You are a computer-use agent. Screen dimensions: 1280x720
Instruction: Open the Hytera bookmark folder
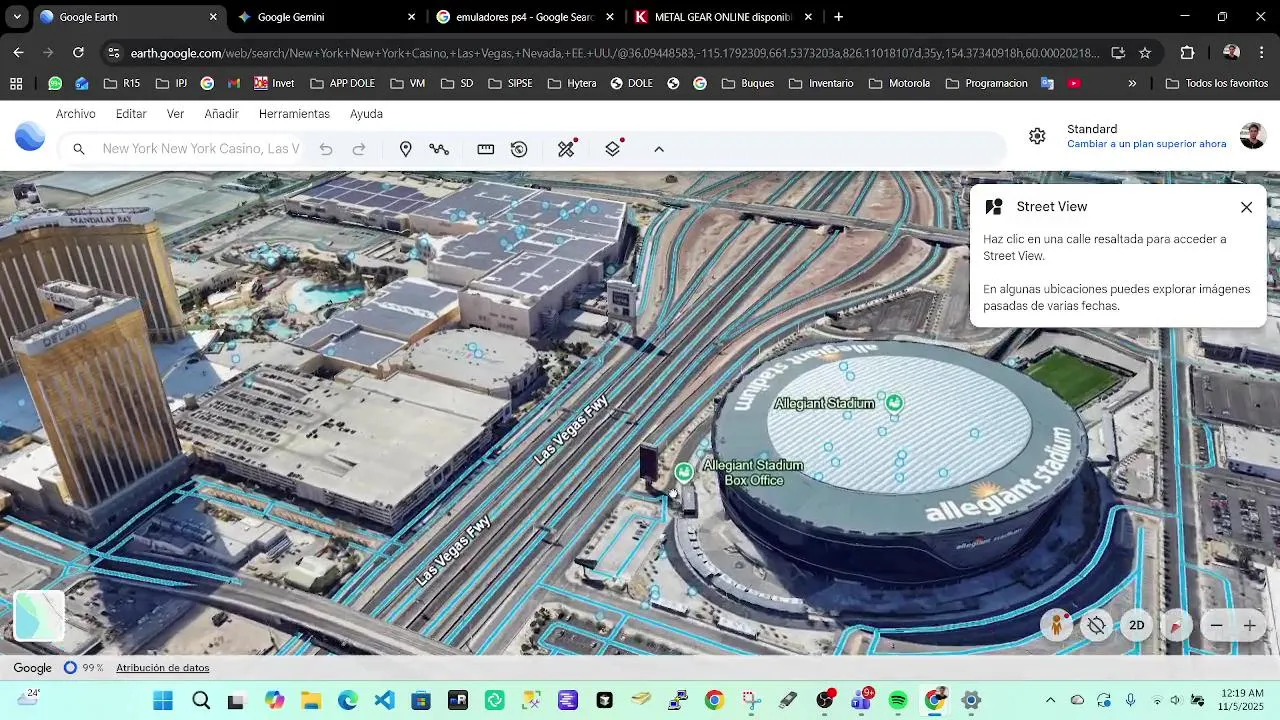click(x=572, y=83)
